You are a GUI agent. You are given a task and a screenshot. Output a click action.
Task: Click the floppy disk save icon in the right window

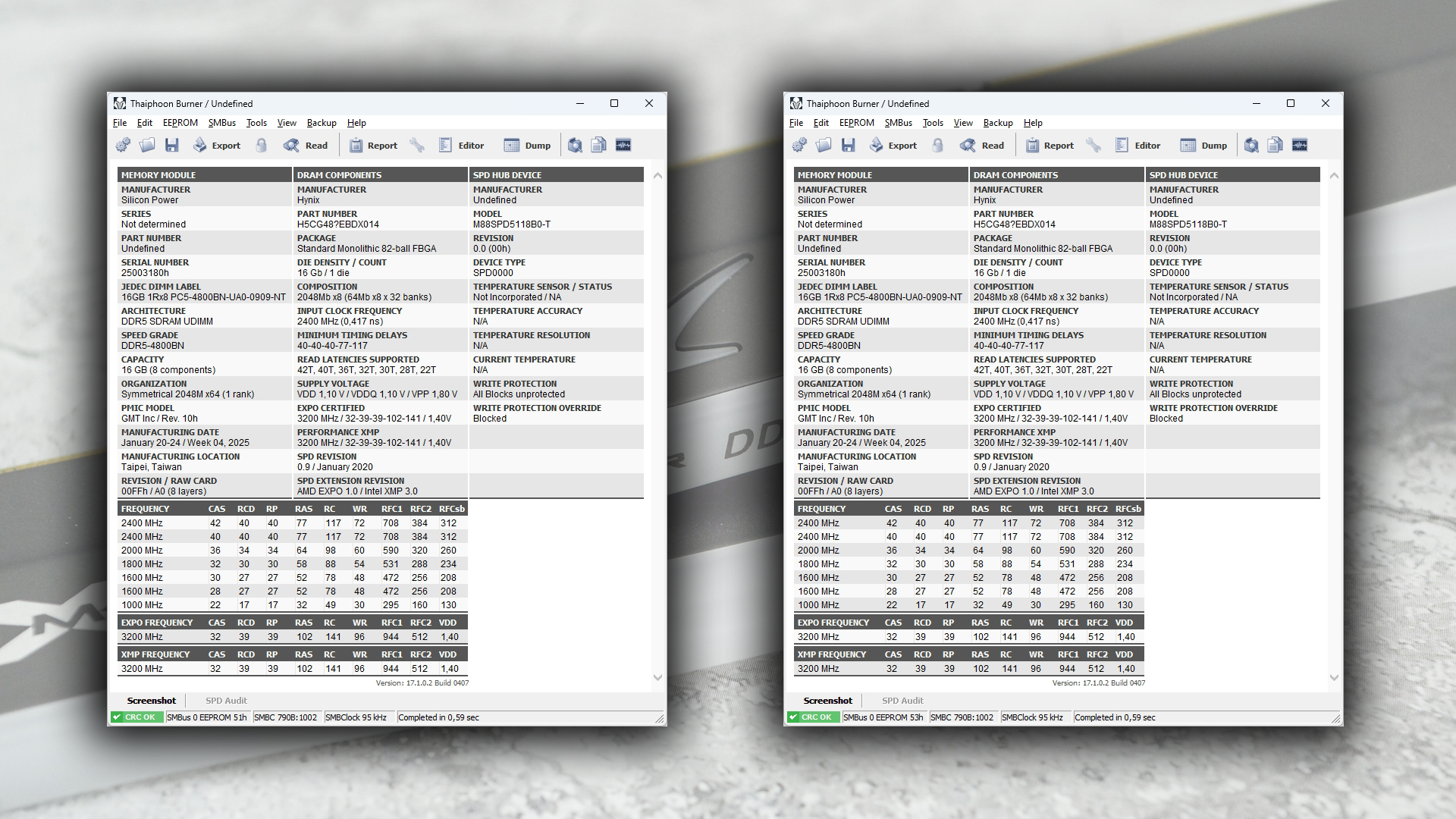pos(848,145)
